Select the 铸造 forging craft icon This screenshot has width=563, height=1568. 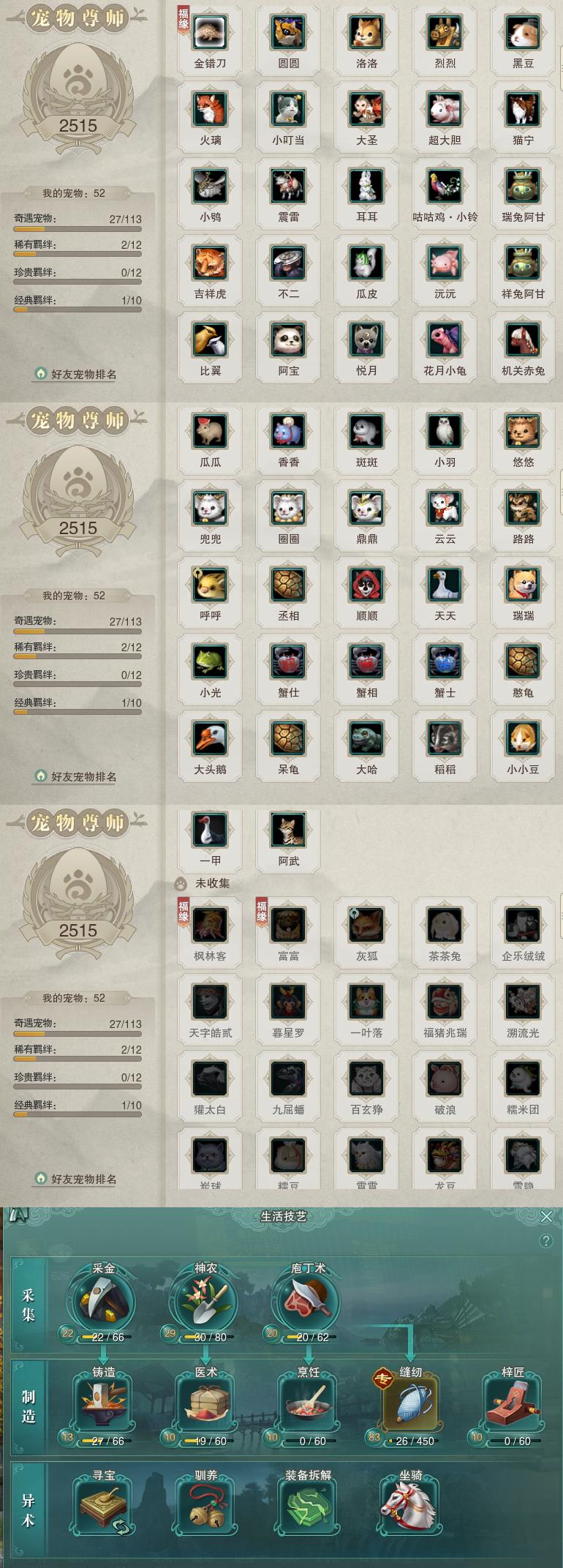[x=103, y=1406]
